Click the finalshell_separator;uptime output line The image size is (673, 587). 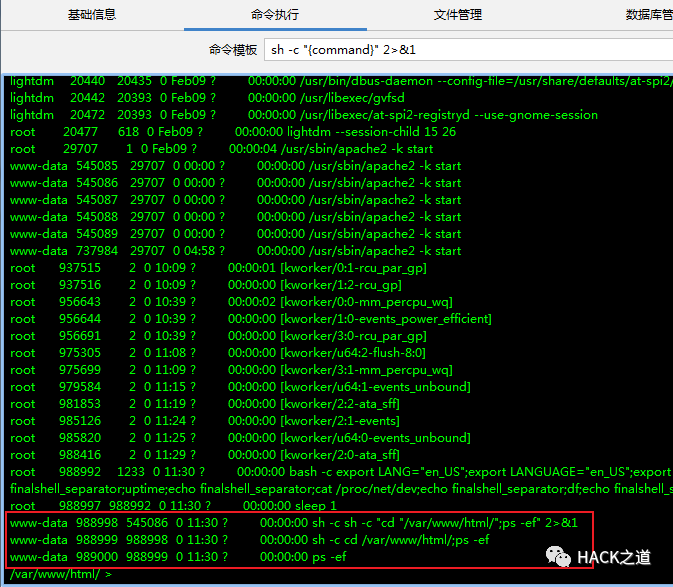point(341,489)
